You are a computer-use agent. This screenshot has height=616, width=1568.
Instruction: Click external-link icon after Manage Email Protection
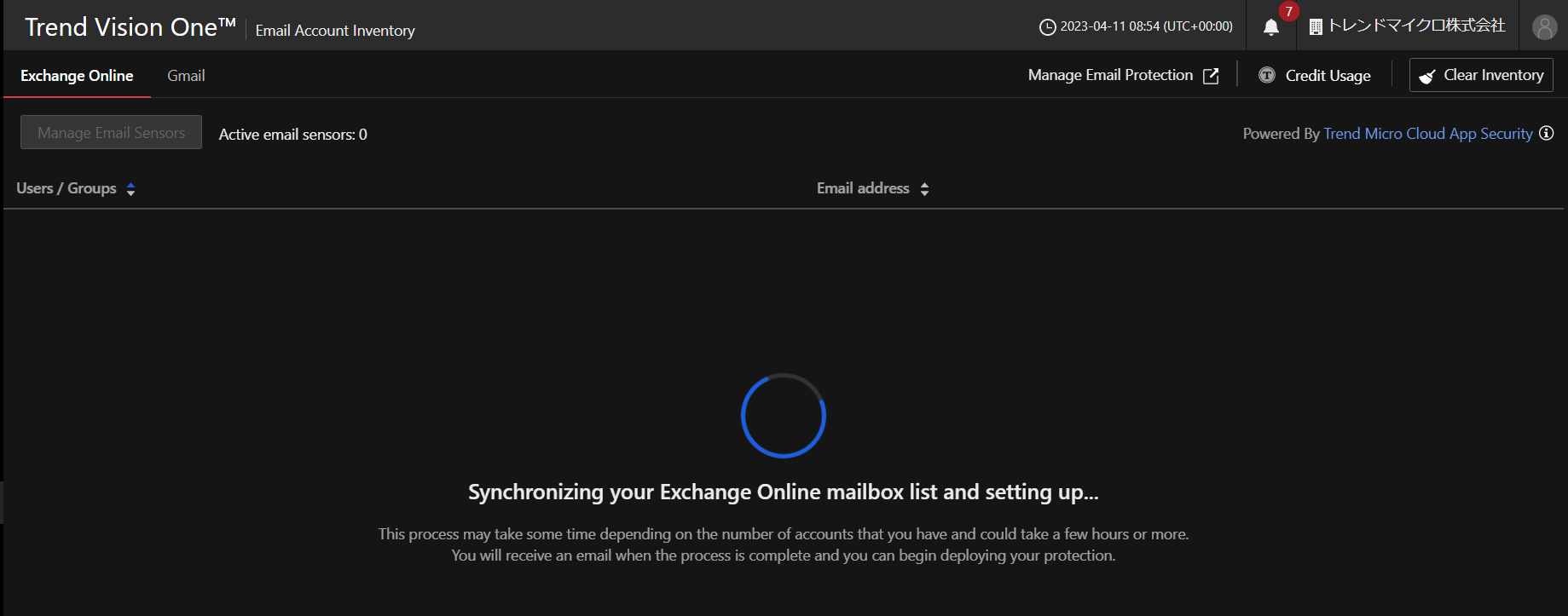(x=1211, y=76)
